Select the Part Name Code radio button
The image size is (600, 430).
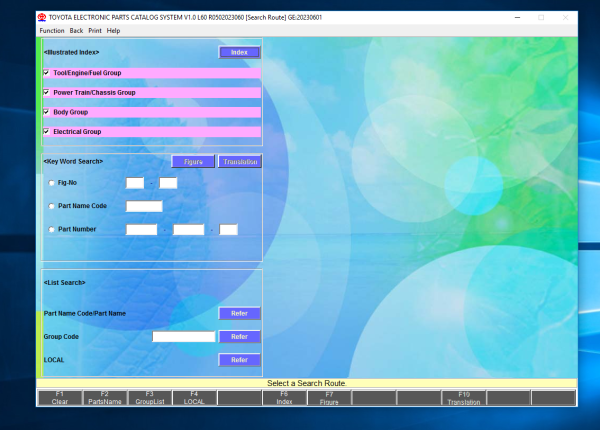pyautogui.click(x=51, y=206)
